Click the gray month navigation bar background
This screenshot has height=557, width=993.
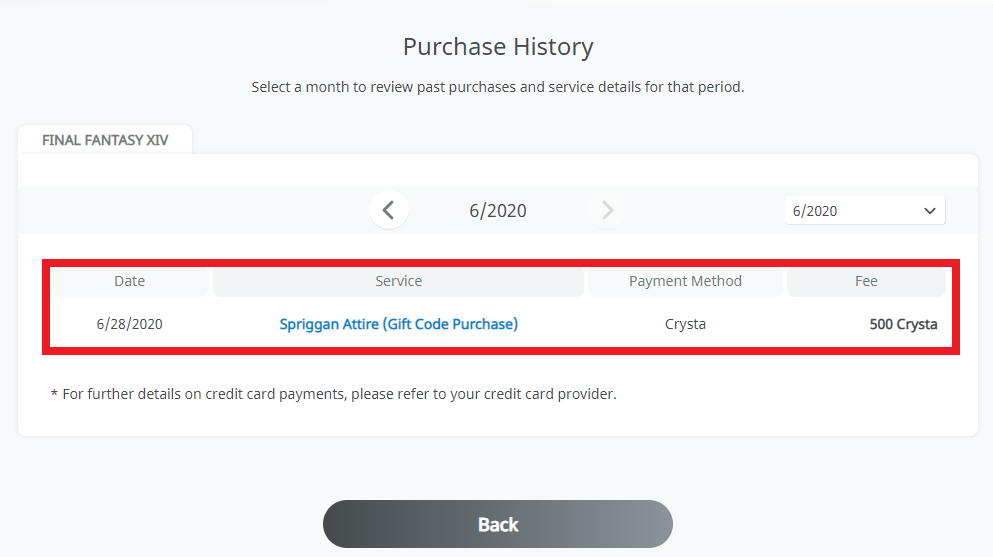tap(200, 210)
